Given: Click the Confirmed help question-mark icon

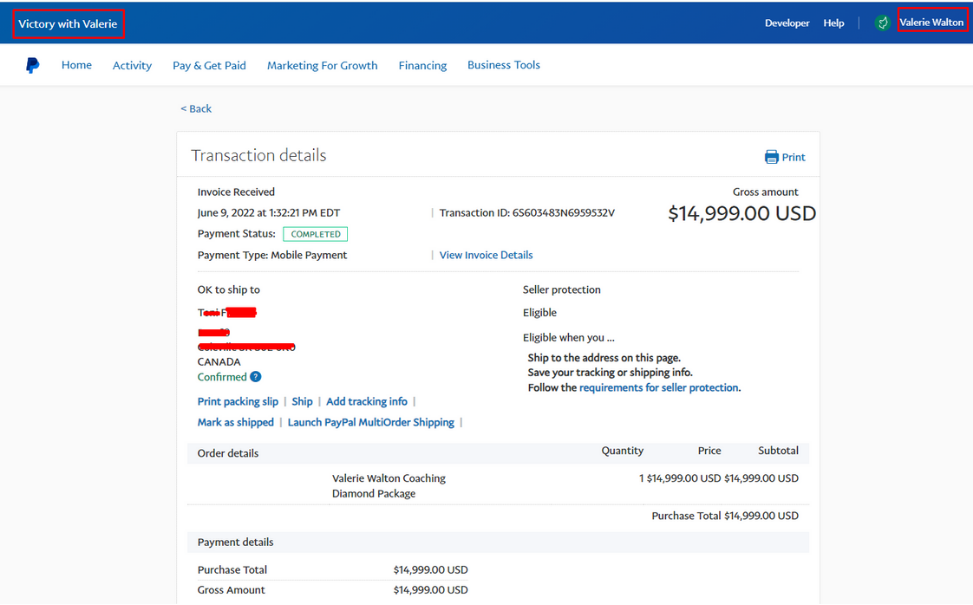Looking at the screenshot, I should coord(256,377).
